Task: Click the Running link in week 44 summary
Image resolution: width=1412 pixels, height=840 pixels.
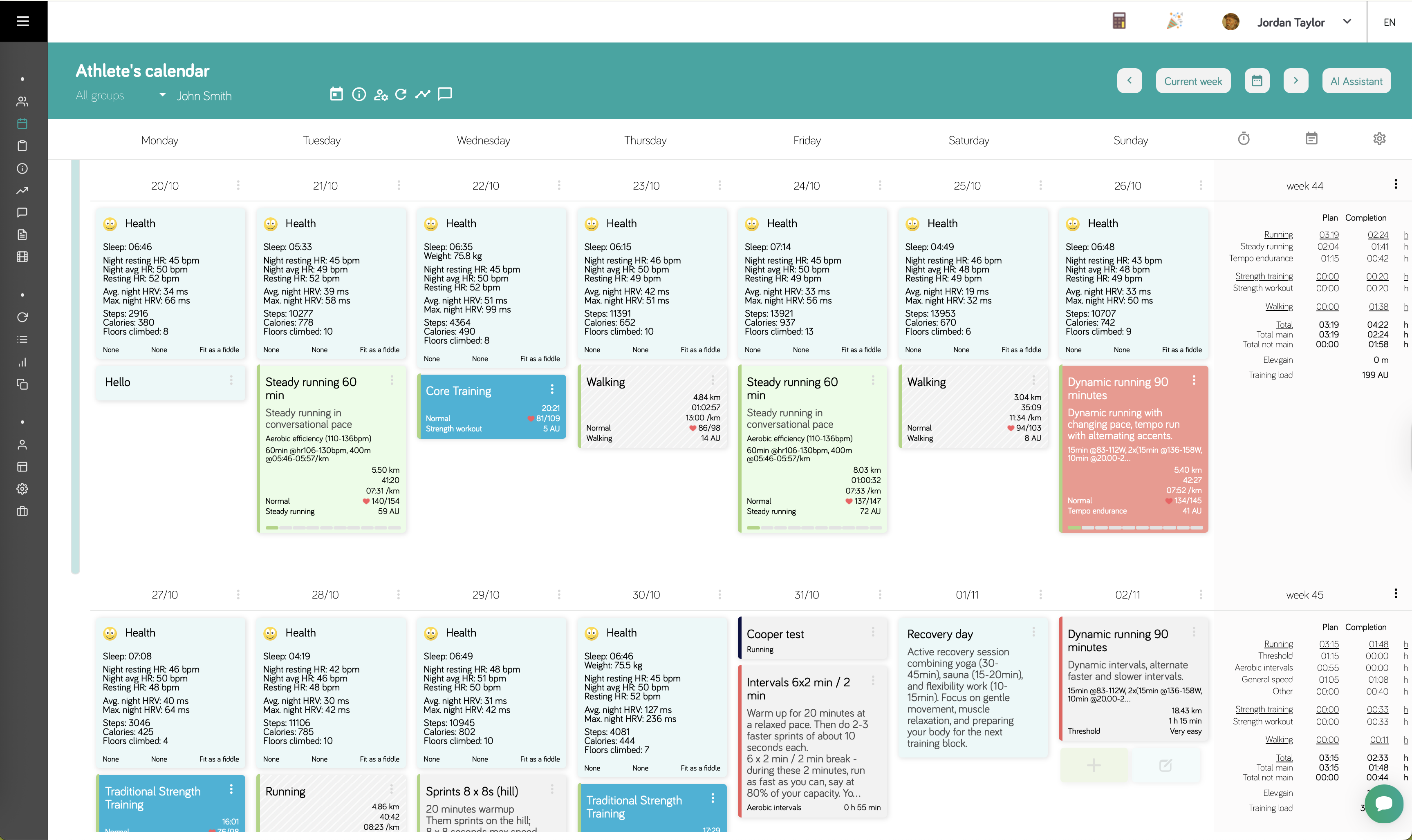Action: (1278, 235)
